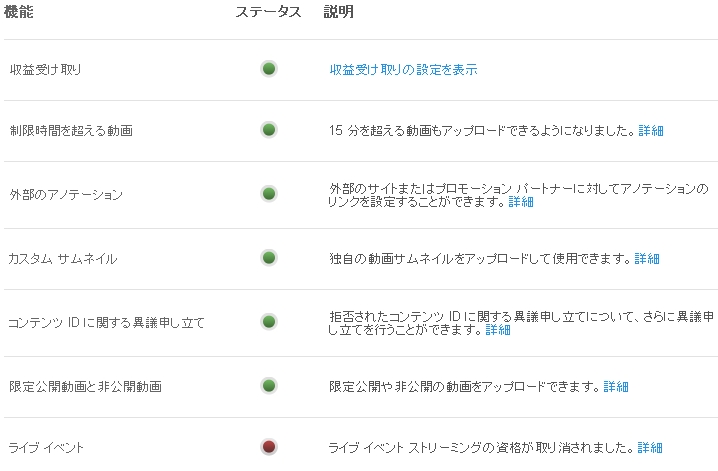Open 詳細 link for custom thumbnails
The height and width of the screenshot is (471, 718).
647,259
